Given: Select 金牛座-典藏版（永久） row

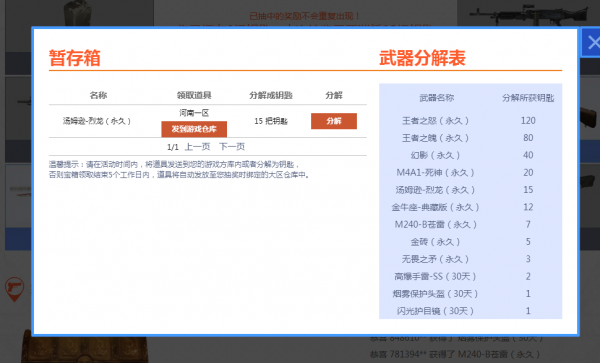Looking at the screenshot, I should [470, 207].
